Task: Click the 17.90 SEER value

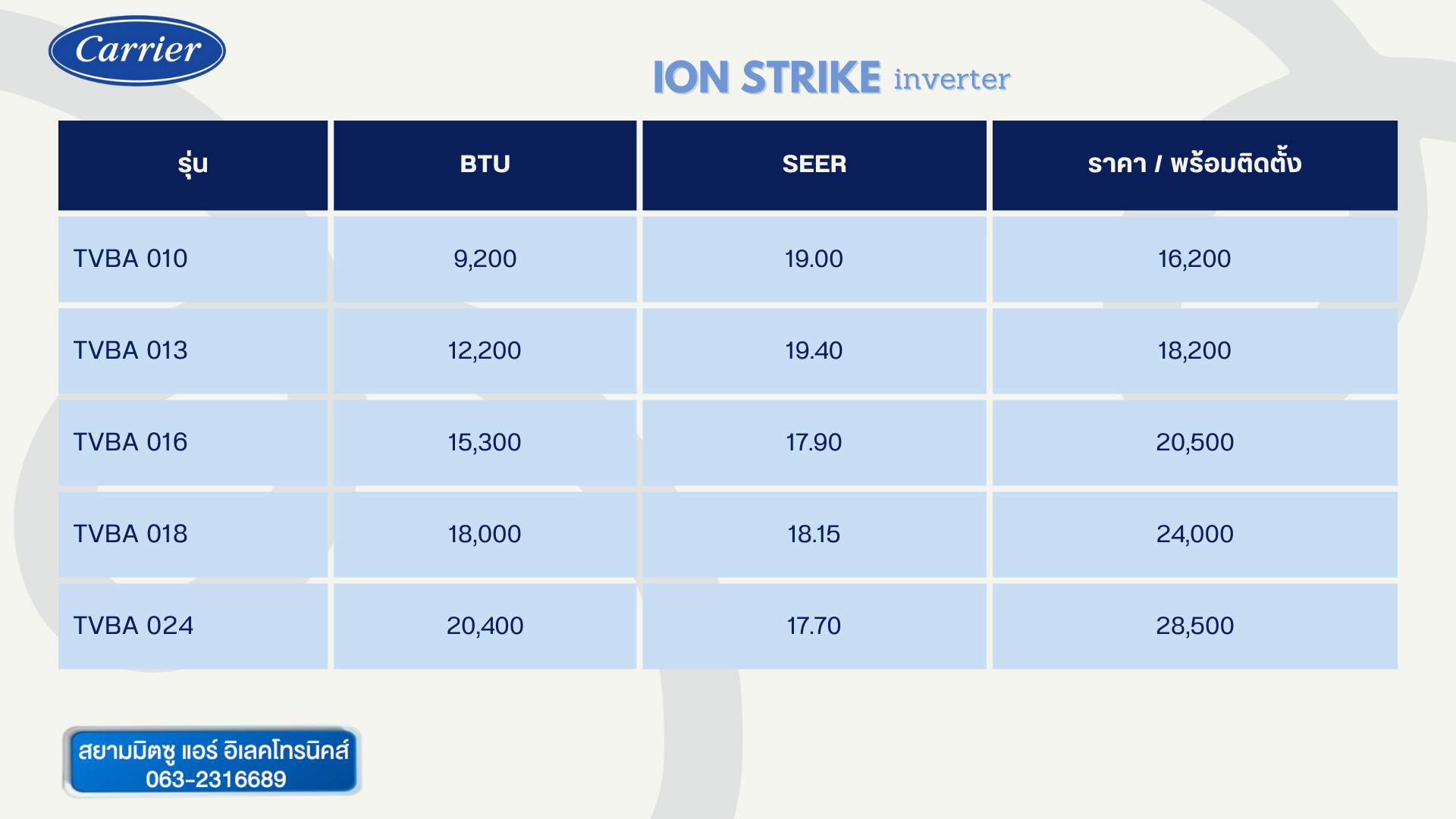Action: 814,442
